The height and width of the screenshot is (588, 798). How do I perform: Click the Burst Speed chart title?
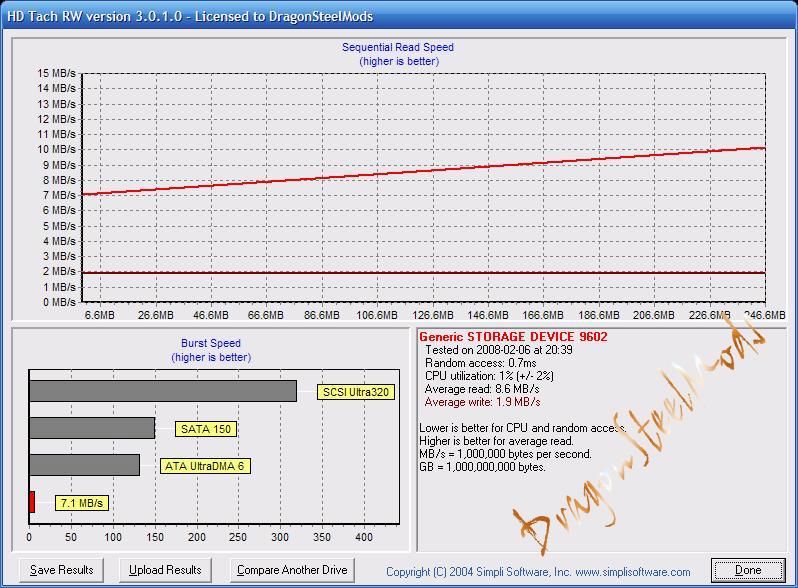tap(211, 343)
